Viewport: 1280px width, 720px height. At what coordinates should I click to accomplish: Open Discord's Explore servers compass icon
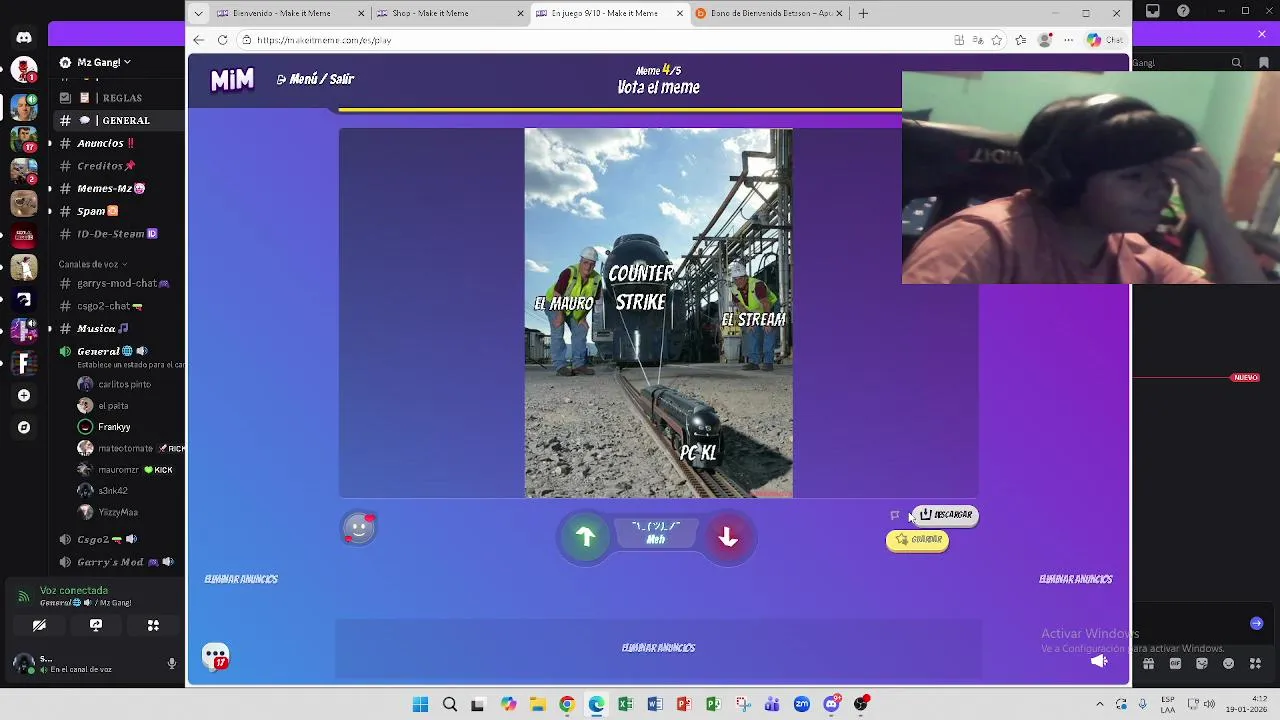24,427
